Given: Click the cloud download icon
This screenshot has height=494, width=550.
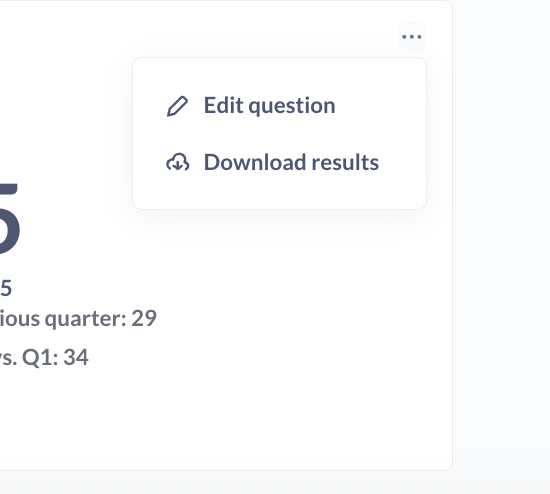Looking at the screenshot, I should [177, 162].
